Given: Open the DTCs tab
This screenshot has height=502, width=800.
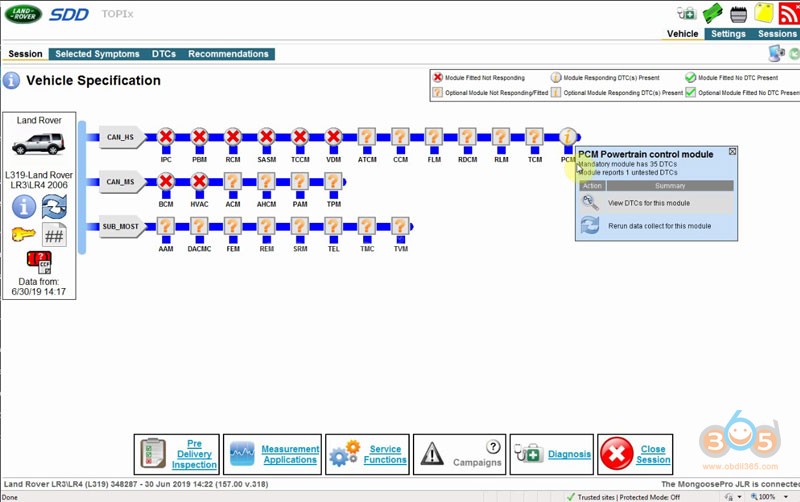Looking at the screenshot, I should [164, 54].
